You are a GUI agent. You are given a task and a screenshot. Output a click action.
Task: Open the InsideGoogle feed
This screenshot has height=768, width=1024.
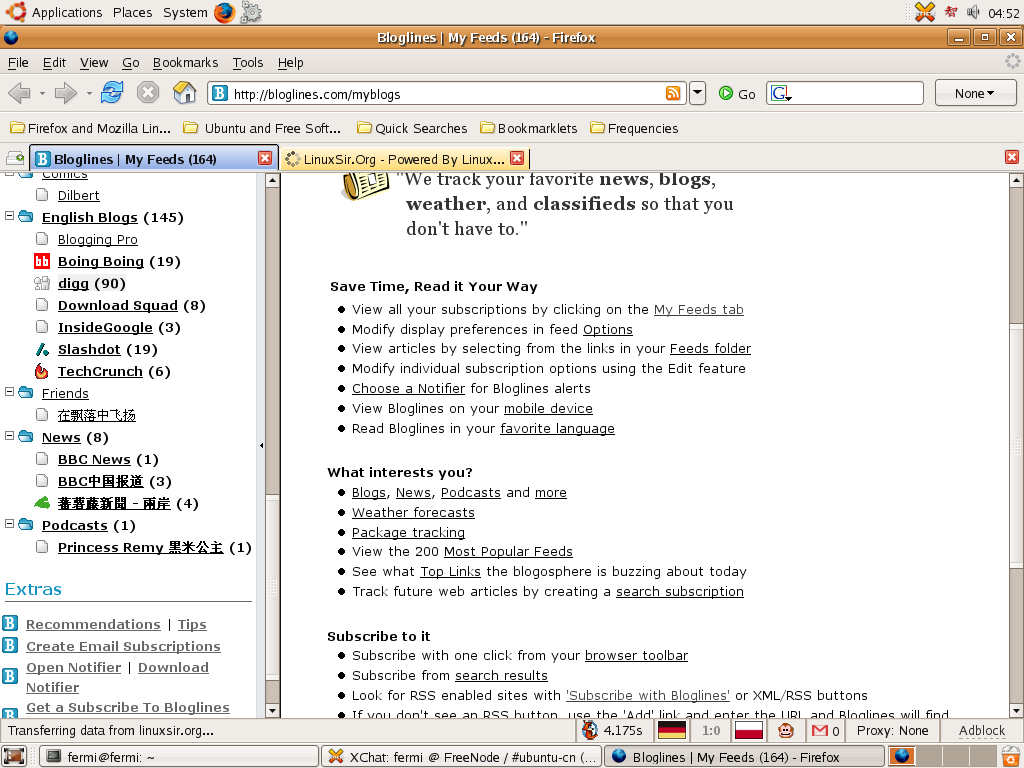tap(105, 327)
